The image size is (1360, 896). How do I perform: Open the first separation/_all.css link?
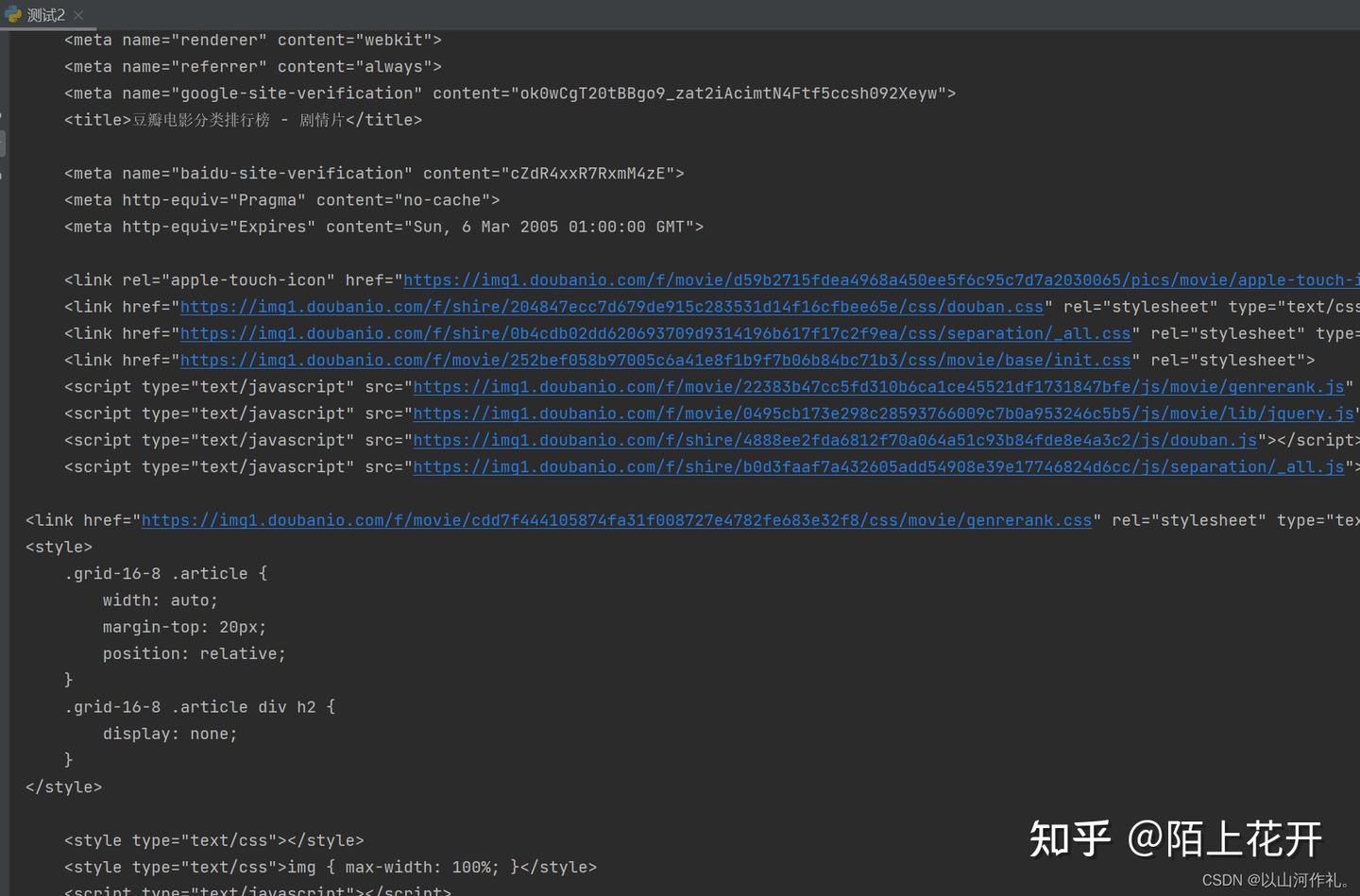[654, 333]
